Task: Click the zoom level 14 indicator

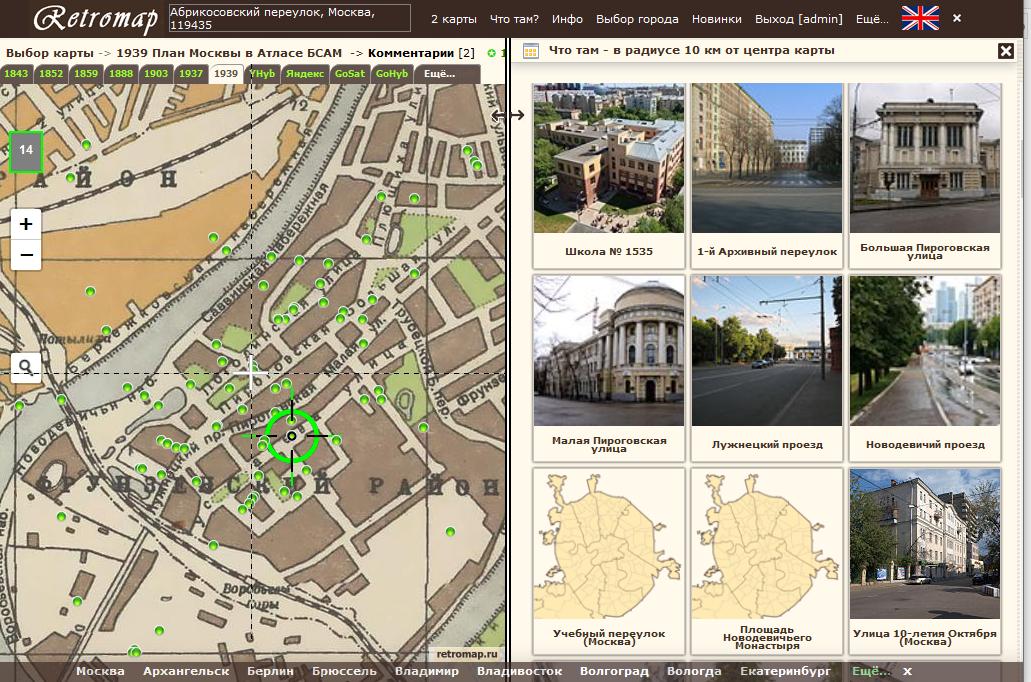Action: click(x=26, y=150)
